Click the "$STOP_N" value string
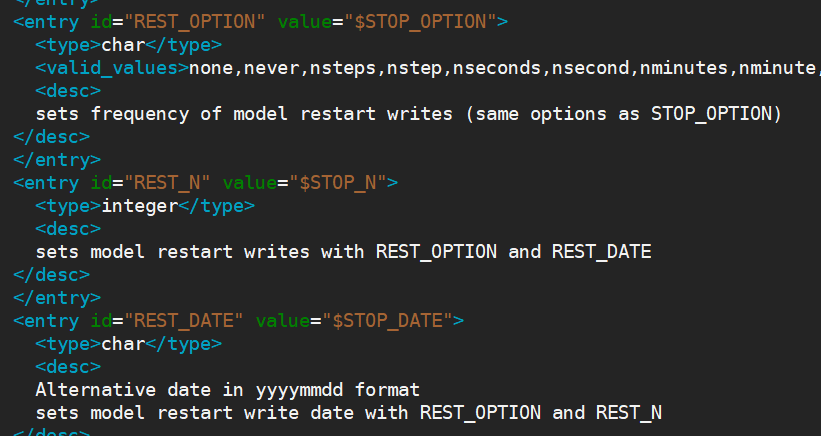The width and height of the screenshot is (821, 436). [x=338, y=183]
